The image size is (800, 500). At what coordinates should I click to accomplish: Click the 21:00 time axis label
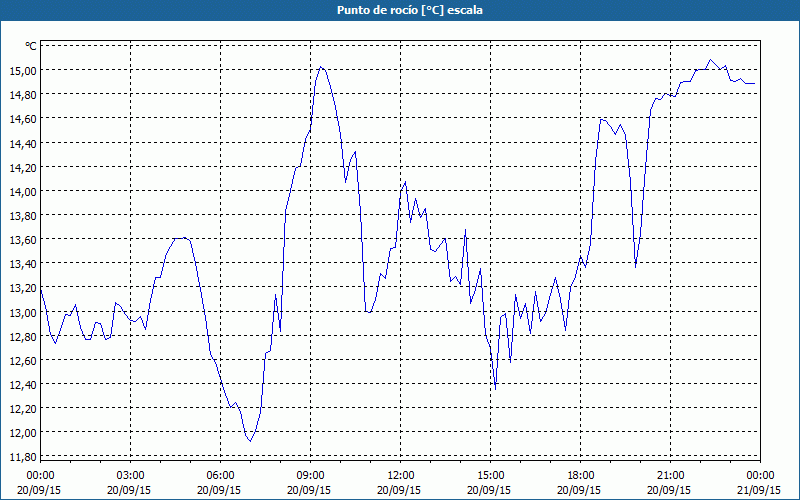pos(670,476)
